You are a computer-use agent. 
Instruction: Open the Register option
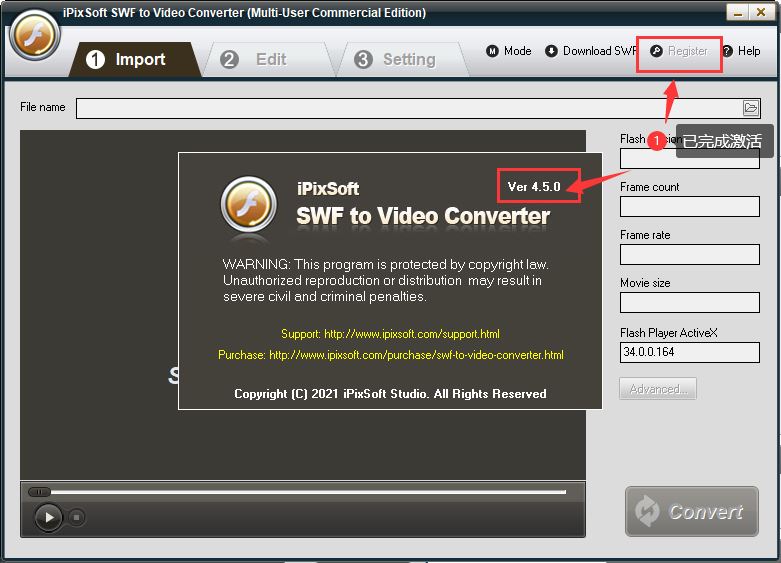pyautogui.click(x=679, y=51)
